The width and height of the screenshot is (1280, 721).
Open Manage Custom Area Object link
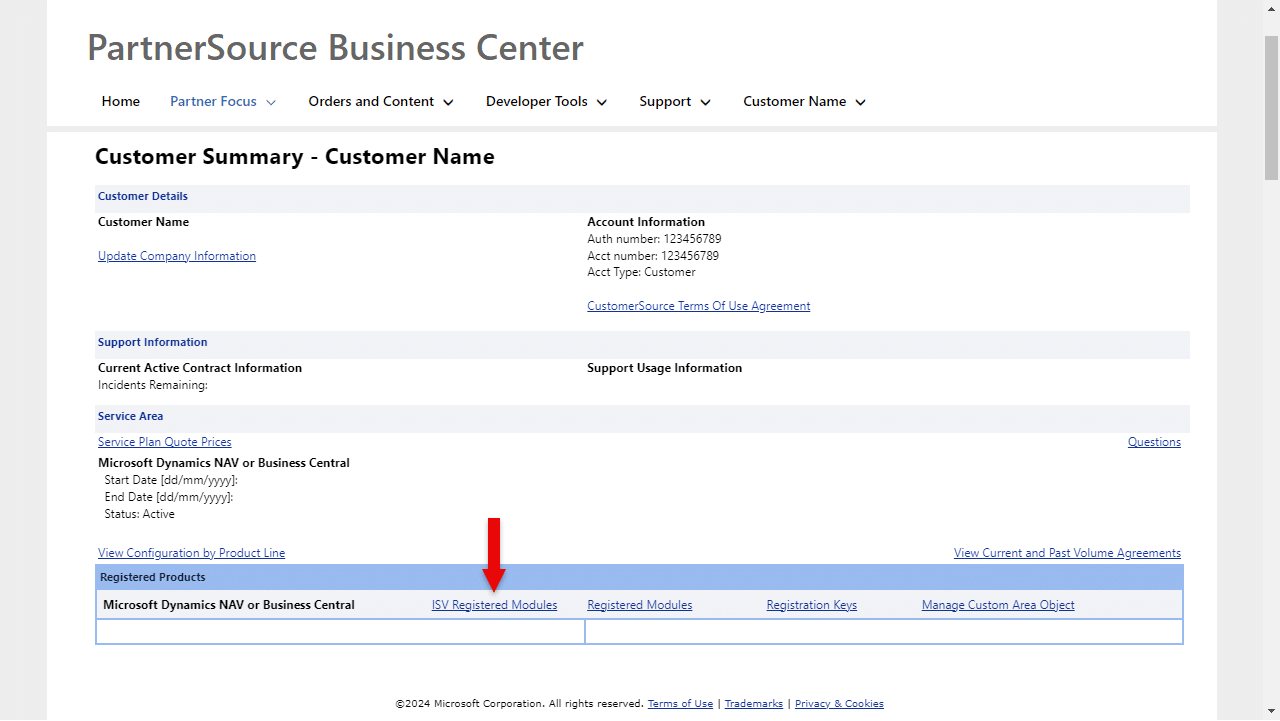[998, 605]
